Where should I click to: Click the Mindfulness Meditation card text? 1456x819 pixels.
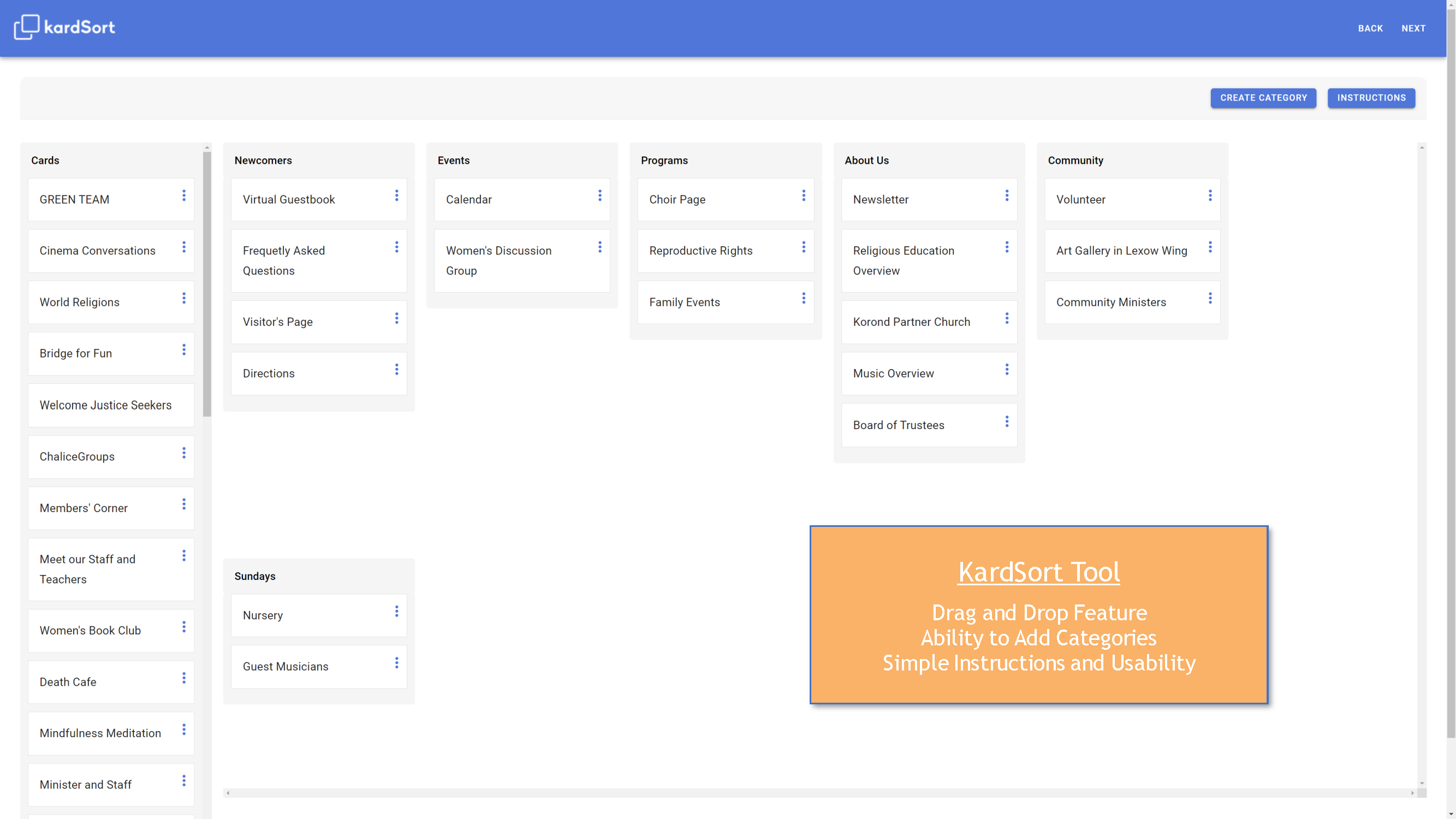pos(100,734)
